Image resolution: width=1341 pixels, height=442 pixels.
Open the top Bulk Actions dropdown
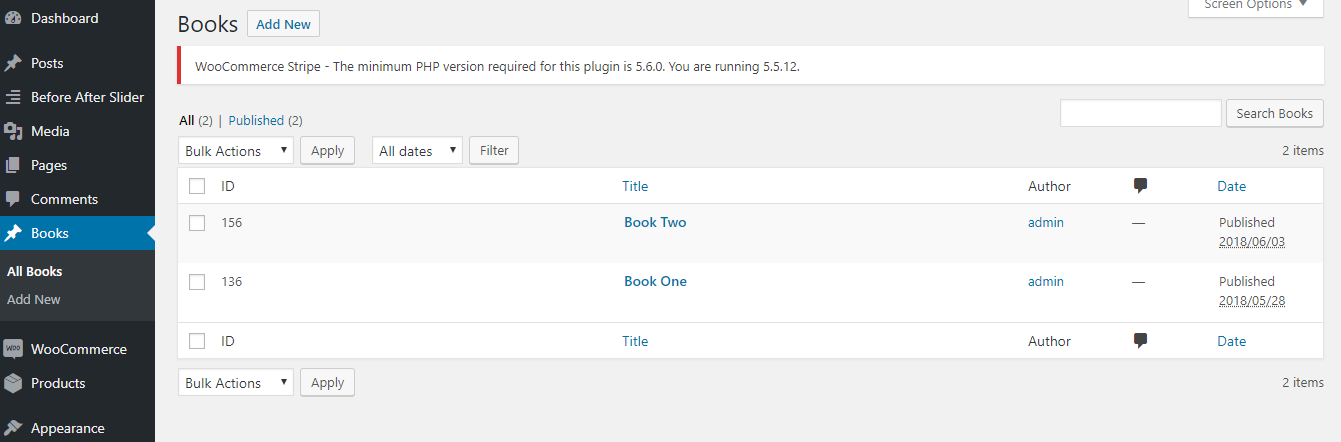pos(236,151)
